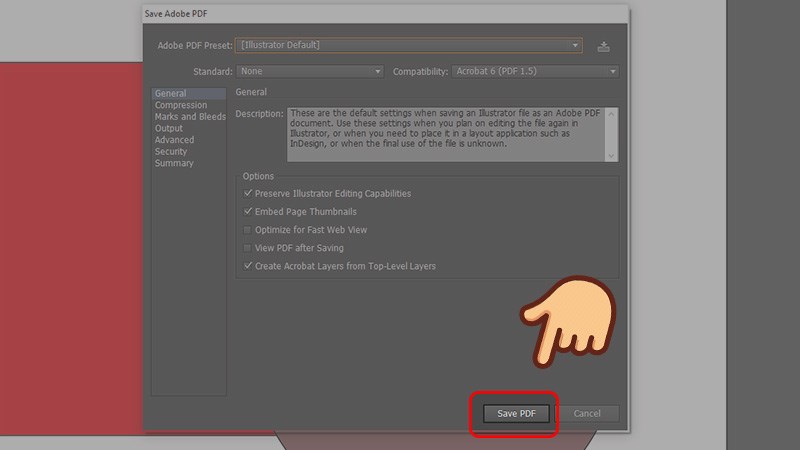This screenshot has width=800, height=450.
Task: Toggle Embed Page Thumbnails checkbox
Action: pyautogui.click(x=248, y=211)
